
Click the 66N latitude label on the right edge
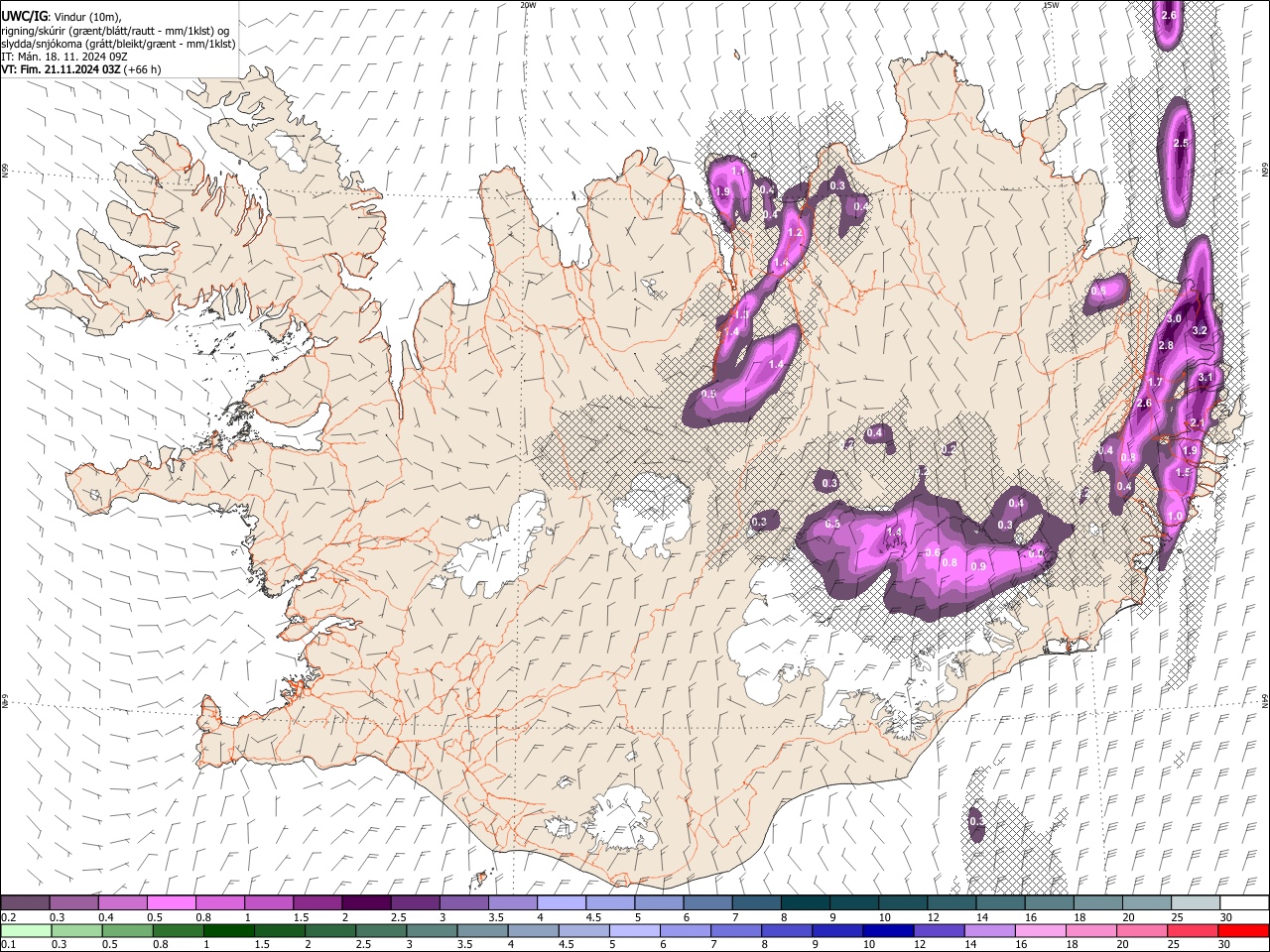pos(1266,171)
